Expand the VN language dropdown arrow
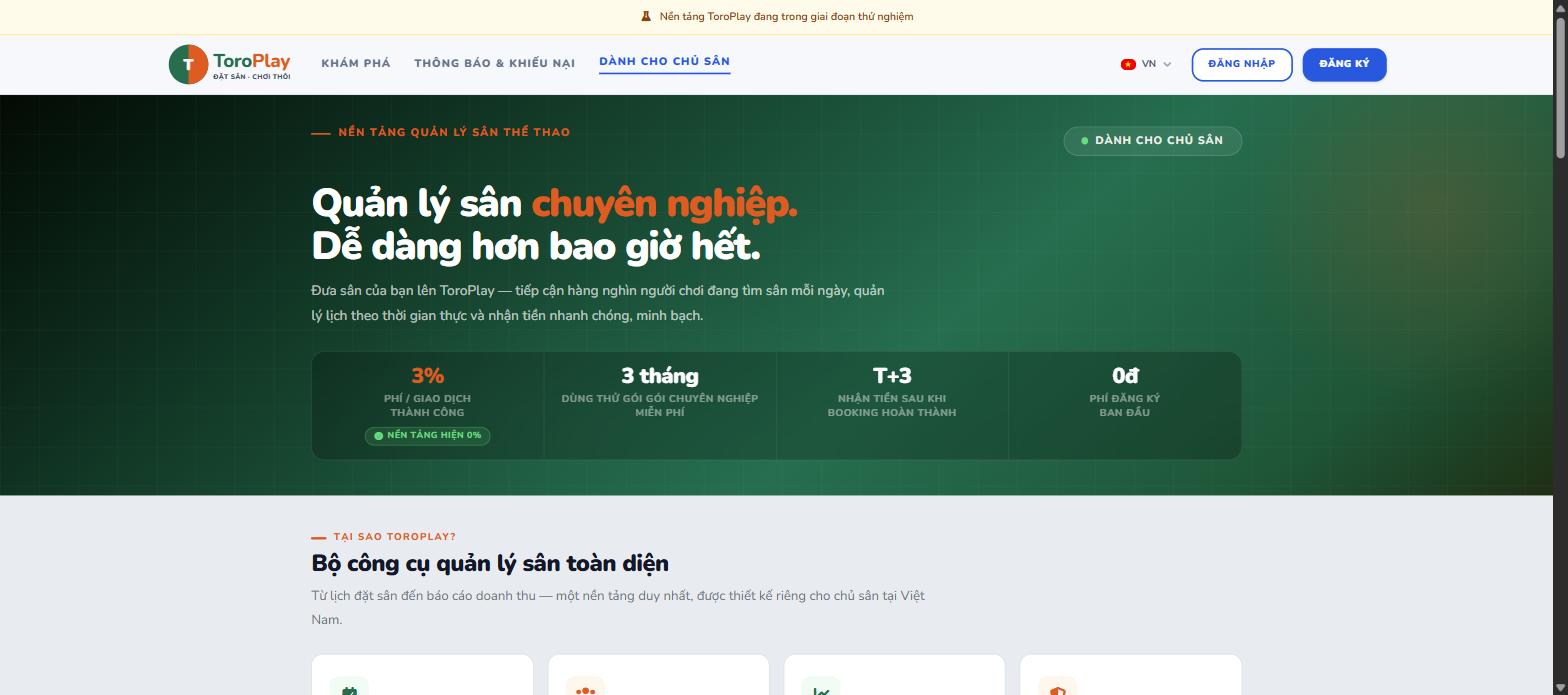This screenshot has height=695, width=1568. 1167,64
